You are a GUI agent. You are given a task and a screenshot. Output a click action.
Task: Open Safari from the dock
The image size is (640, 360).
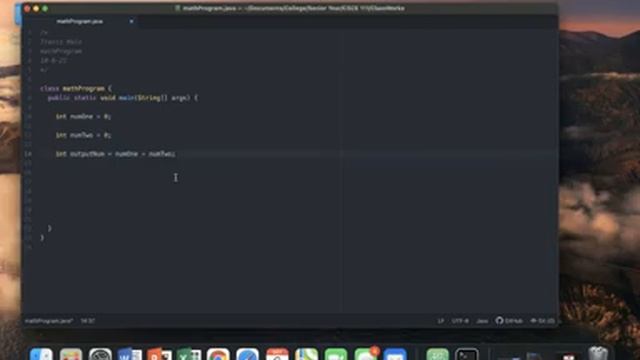click(248, 354)
